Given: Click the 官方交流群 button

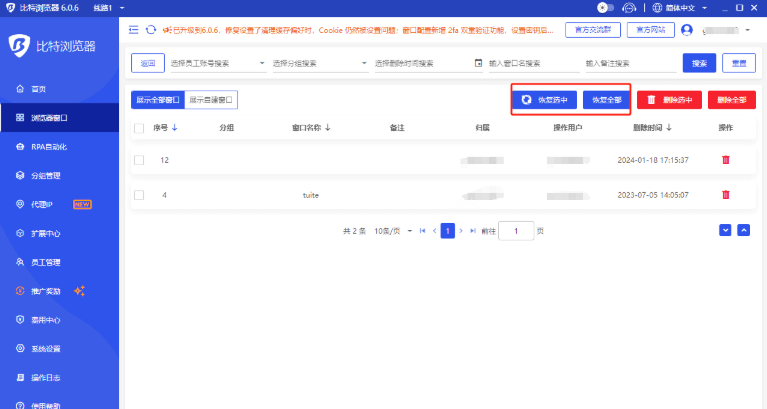Looking at the screenshot, I should pos(593,30).
